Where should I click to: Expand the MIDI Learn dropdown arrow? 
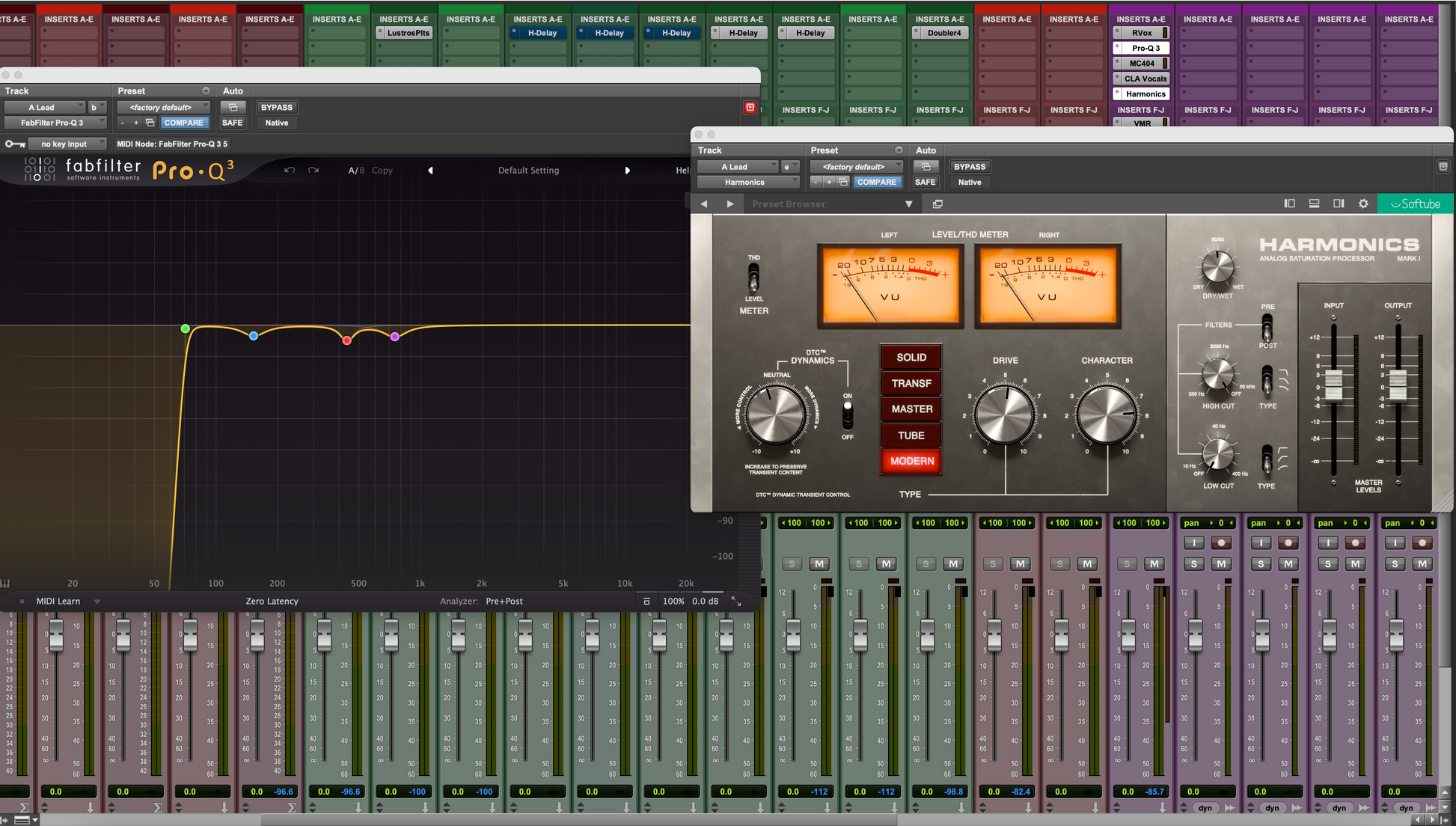pos(97,602)
